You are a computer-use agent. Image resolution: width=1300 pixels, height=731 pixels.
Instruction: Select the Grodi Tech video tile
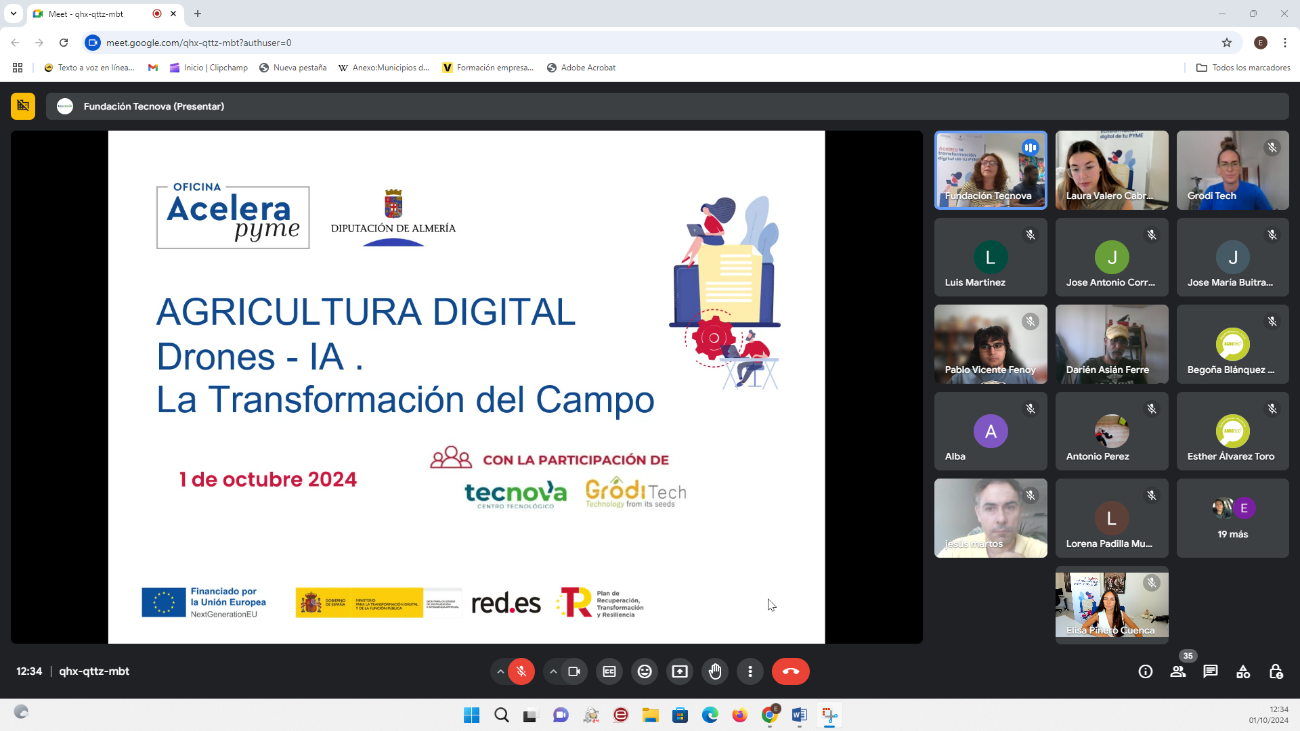pyautogui.click(x=1233, y=170)
